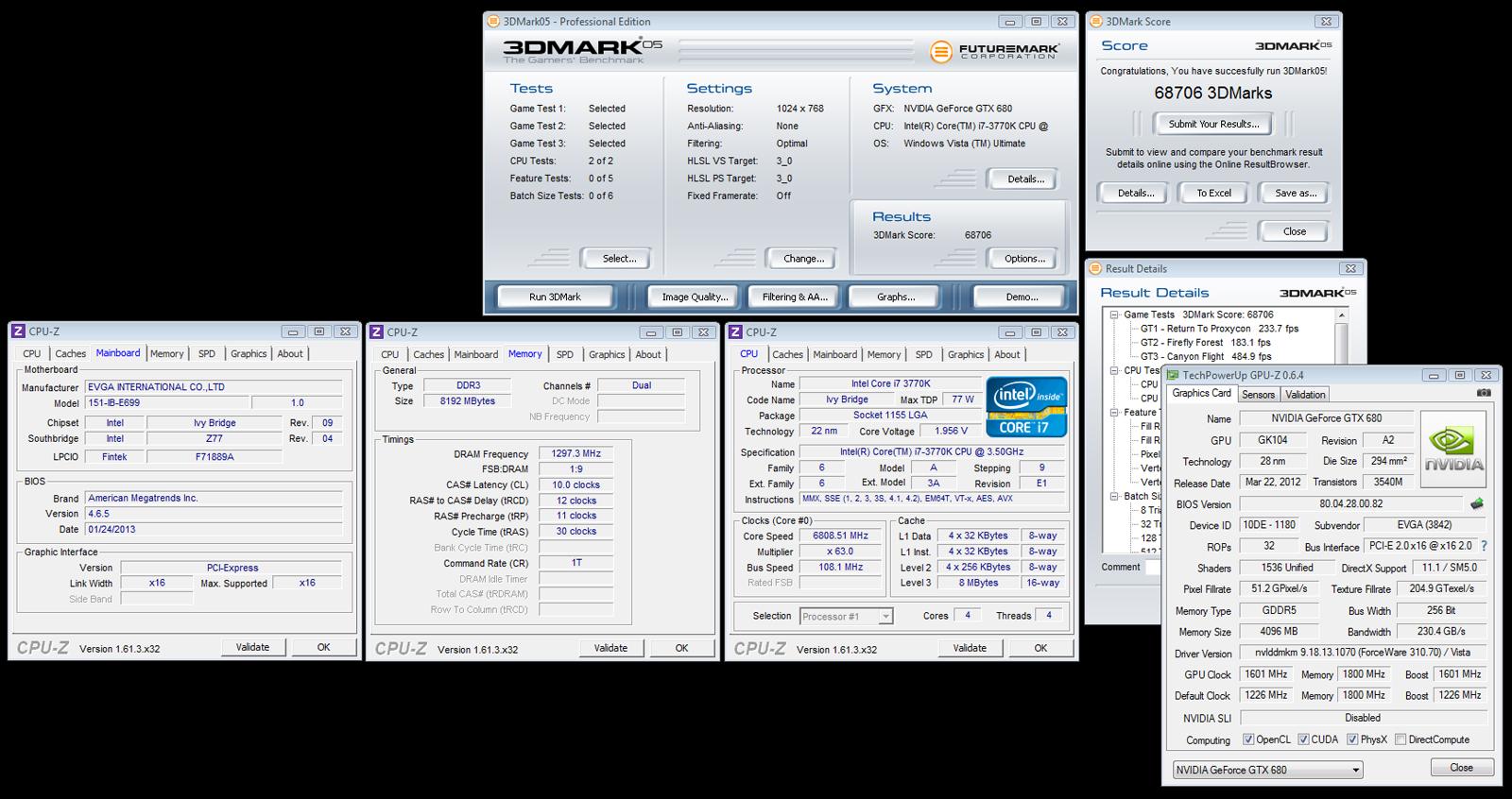Click the BIOS Version field 80.04.28.00.82
Viewport: 1512px width, 799px height.
pyautogui.click(x=1350, y=504)
